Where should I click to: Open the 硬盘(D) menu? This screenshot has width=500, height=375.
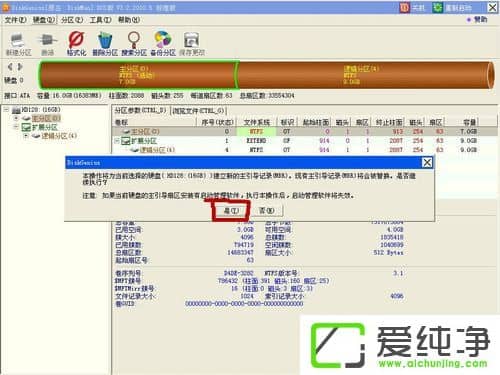coord(44,20)
